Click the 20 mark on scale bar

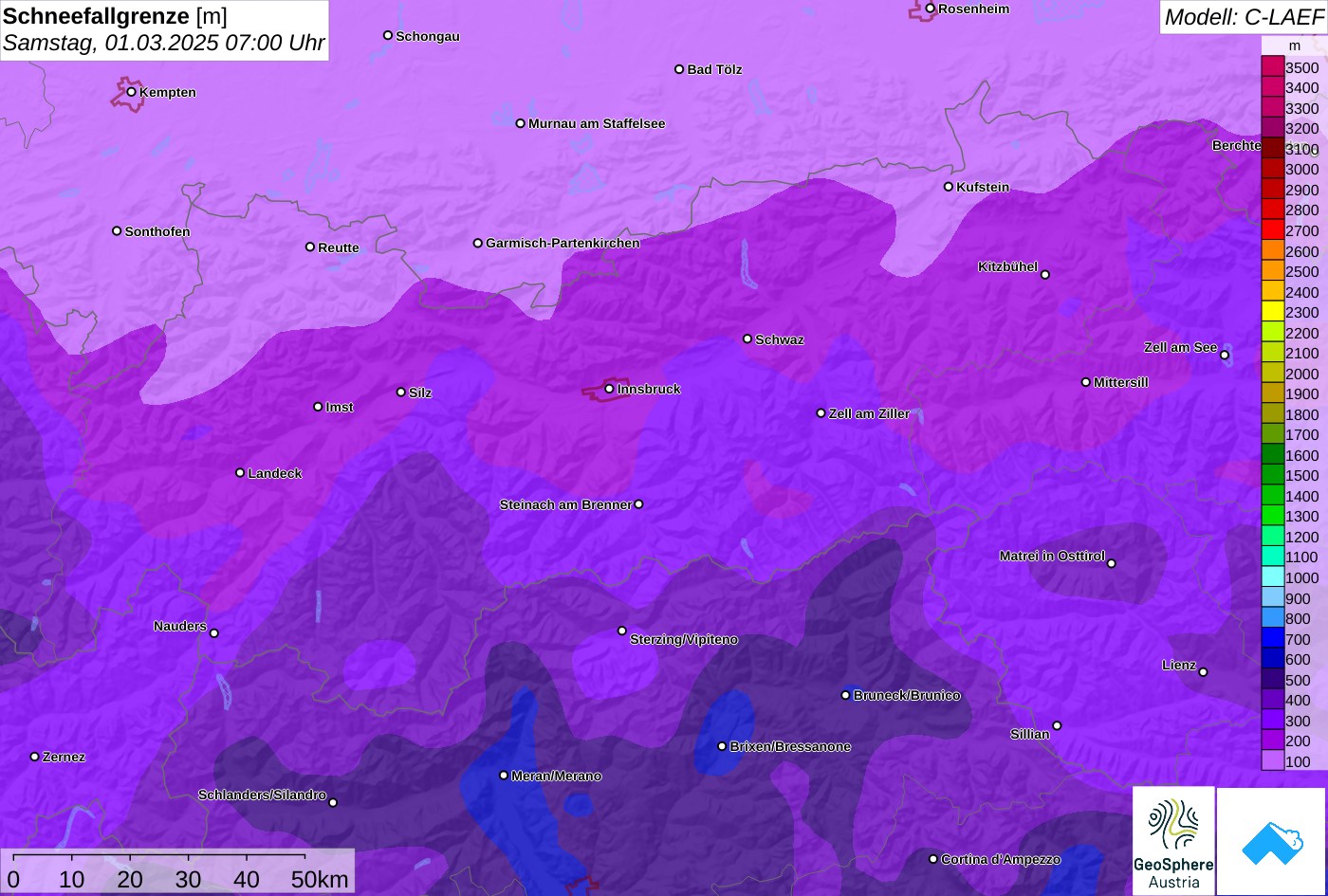(x=130, y=879)
